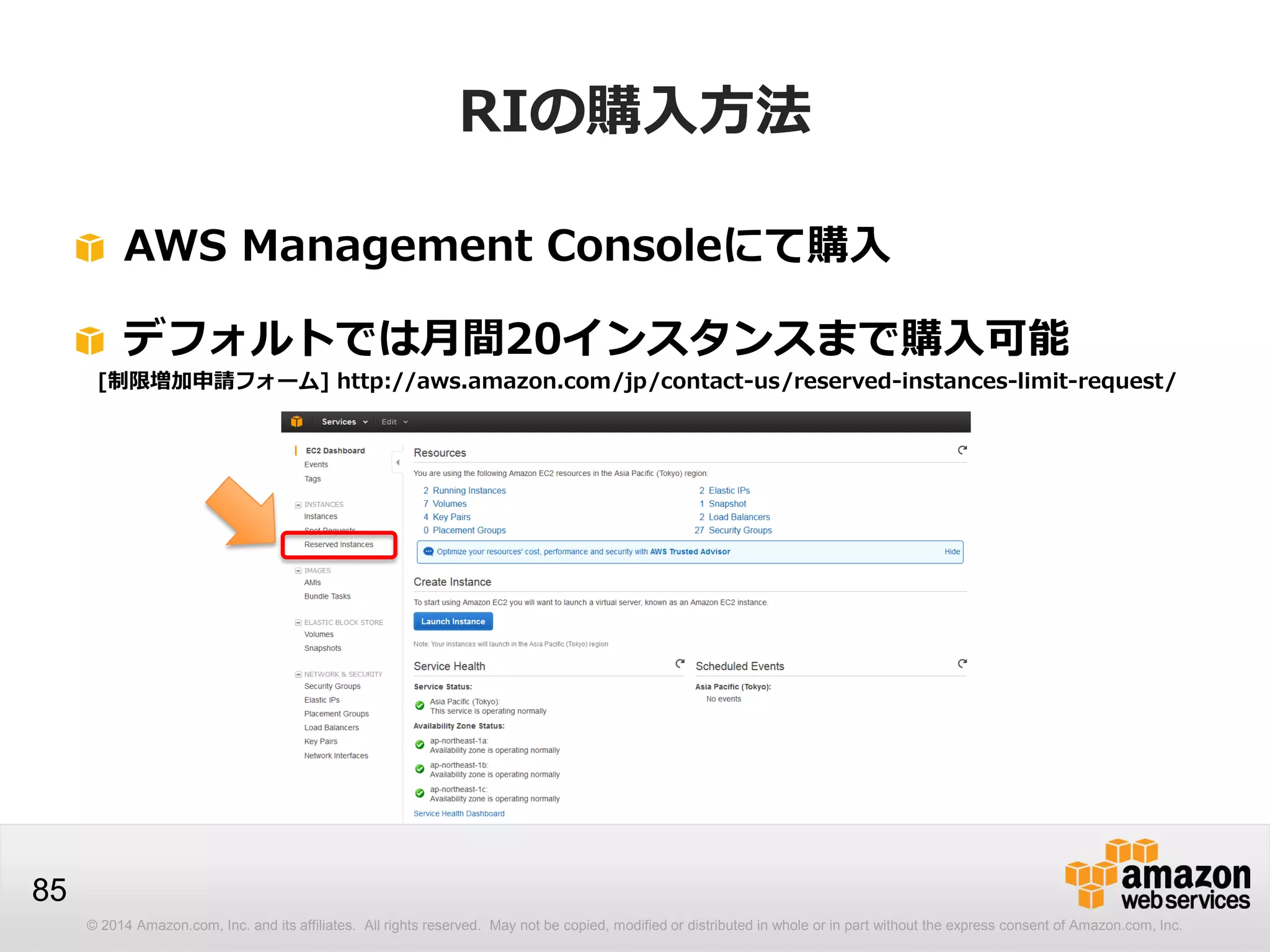1270x952 pixels.
Task: Click the AWS cube home icon
Action: 296,421
